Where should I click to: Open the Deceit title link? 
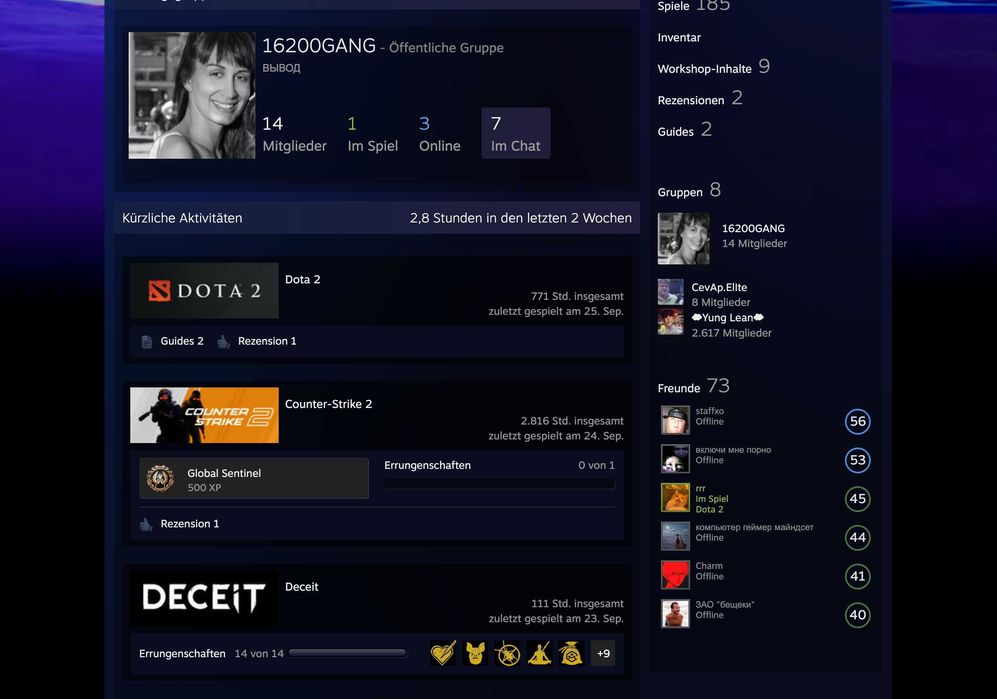(x=301, y=586)
